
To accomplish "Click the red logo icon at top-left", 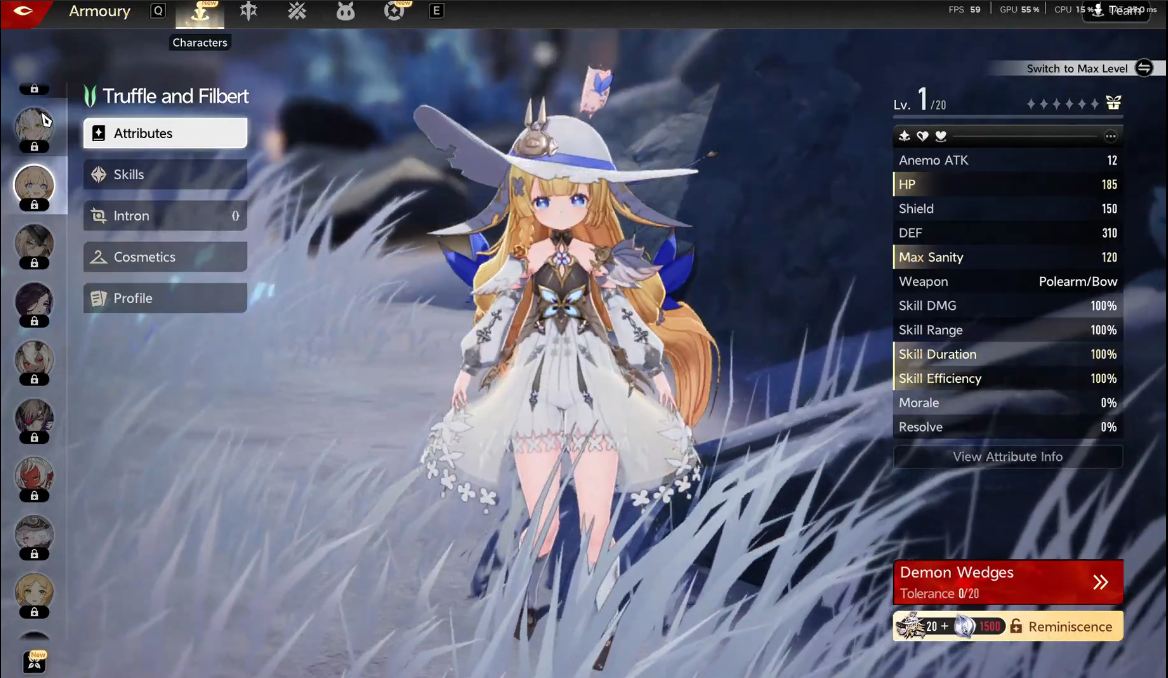I will 25,12.
